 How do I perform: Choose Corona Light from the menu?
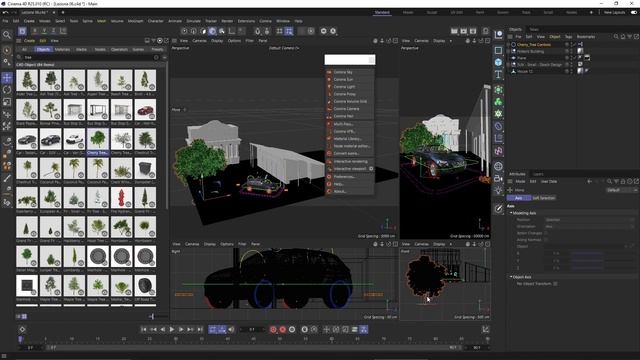pos(350,87)
